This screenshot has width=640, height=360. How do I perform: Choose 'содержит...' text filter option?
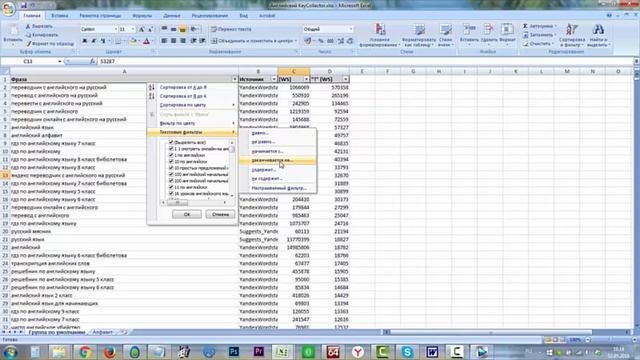(x=277, y=170)
